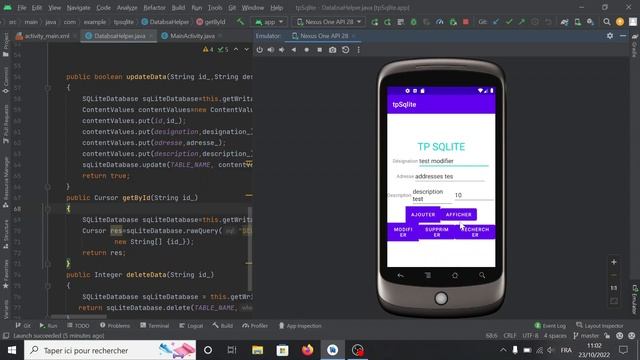Switch to the activity_main.xml tab
The image size is (640, 360).
46,36
